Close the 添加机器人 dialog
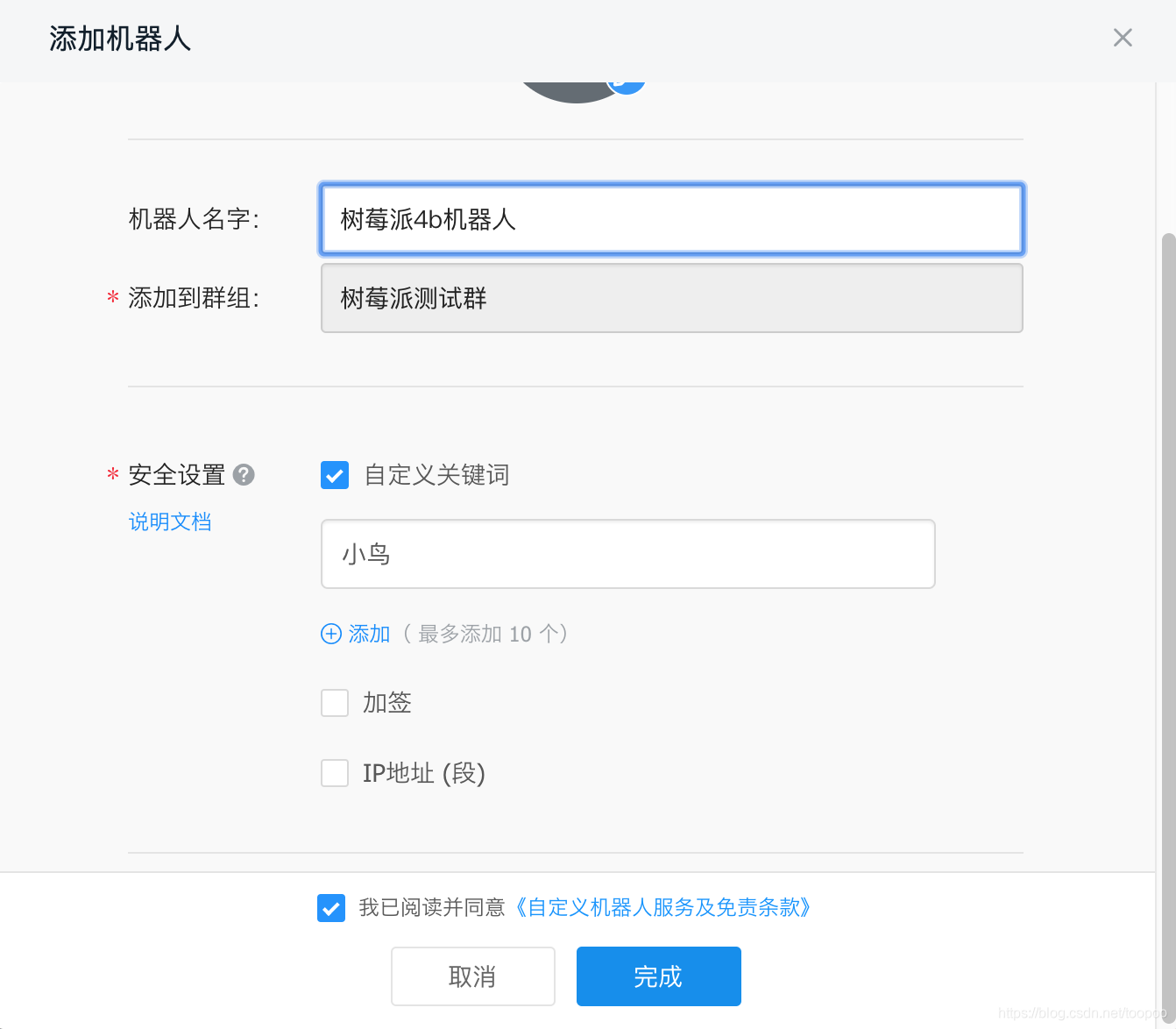Viewport: 1176px width, 1029px height. (1123, 38)
